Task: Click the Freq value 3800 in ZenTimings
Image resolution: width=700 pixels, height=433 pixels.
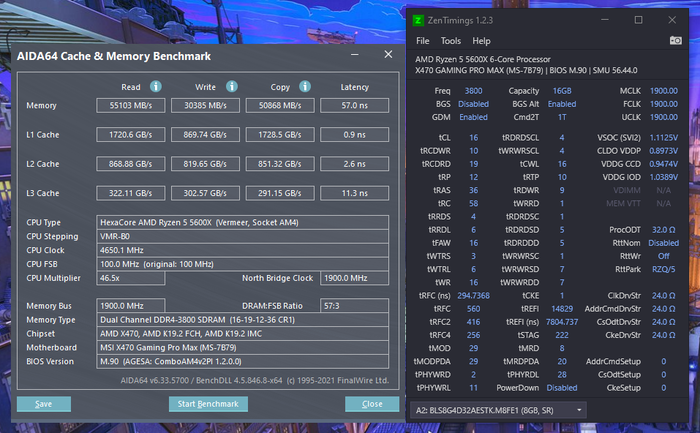Action: coord(473,91)
